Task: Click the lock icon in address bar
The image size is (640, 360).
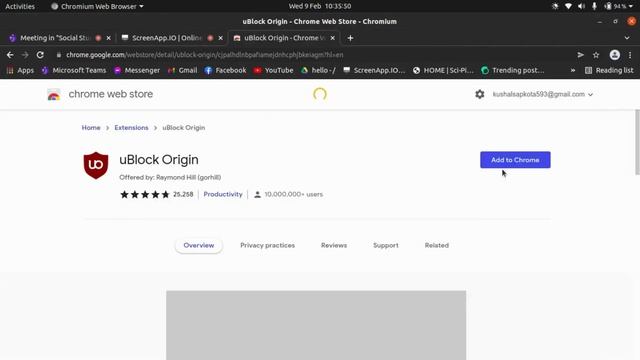Action: tap(59, 55)
